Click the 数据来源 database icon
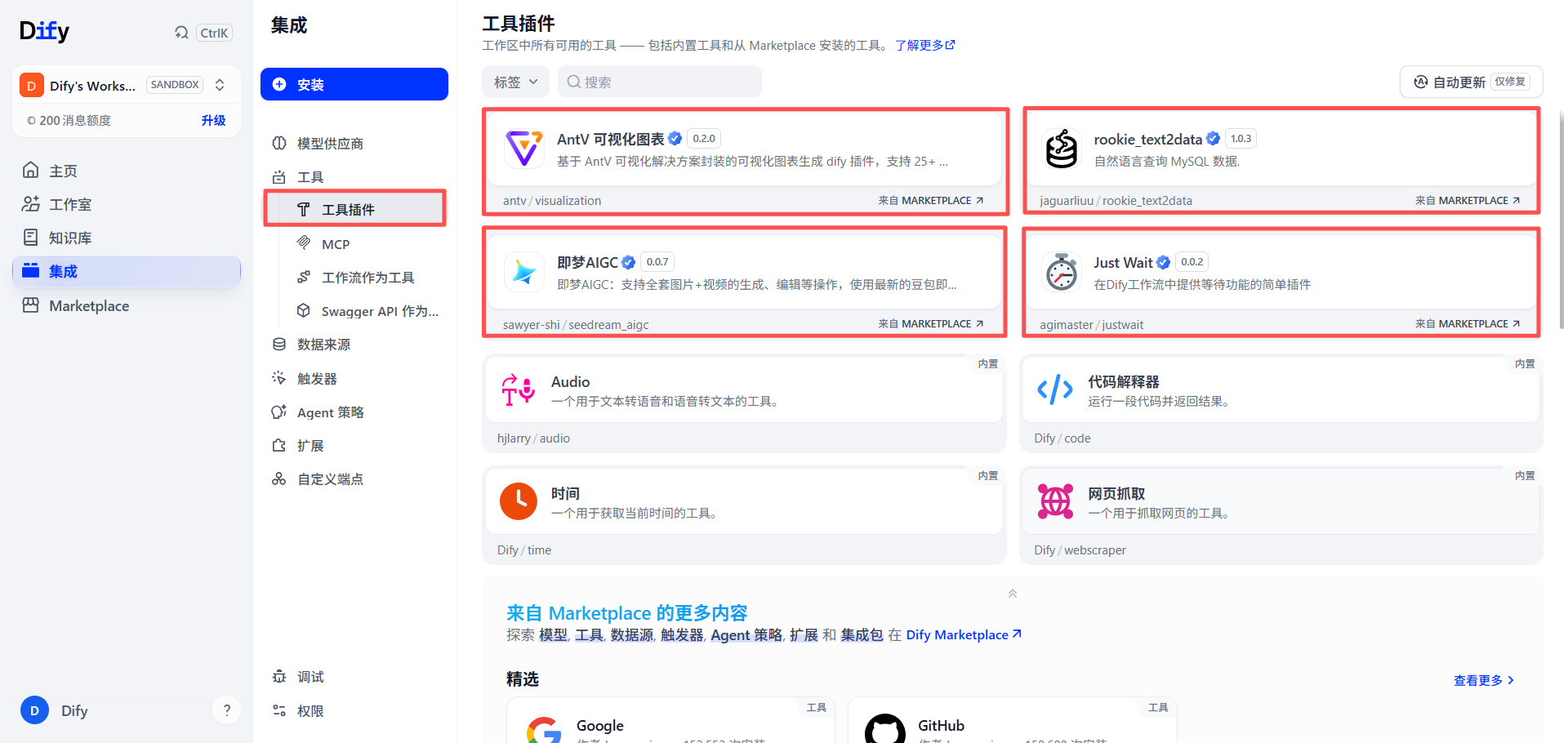 [279, 345]
